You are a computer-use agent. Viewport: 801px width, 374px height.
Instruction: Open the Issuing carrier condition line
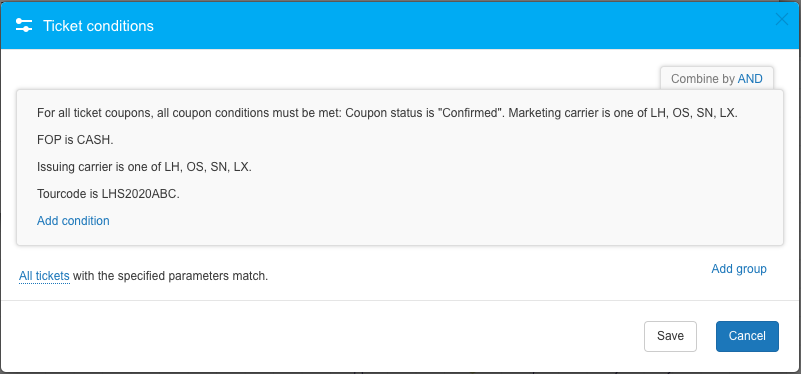144,167
